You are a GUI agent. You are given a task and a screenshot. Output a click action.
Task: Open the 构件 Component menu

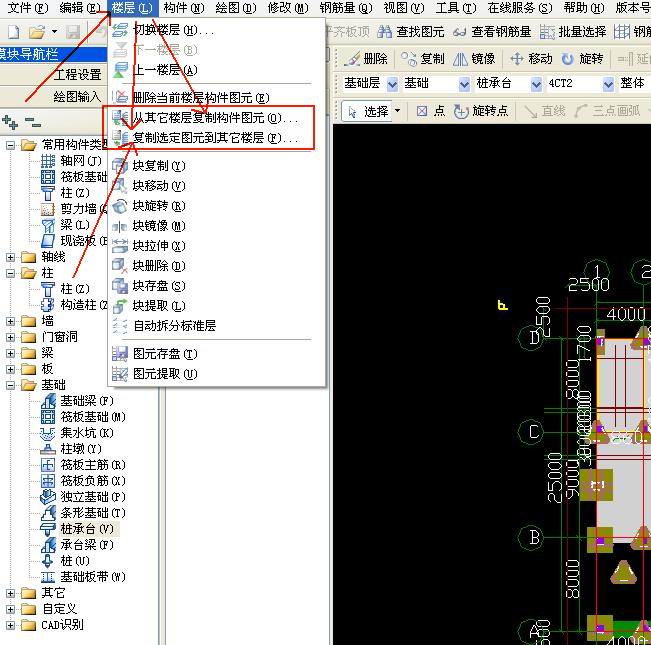(184, 7)
